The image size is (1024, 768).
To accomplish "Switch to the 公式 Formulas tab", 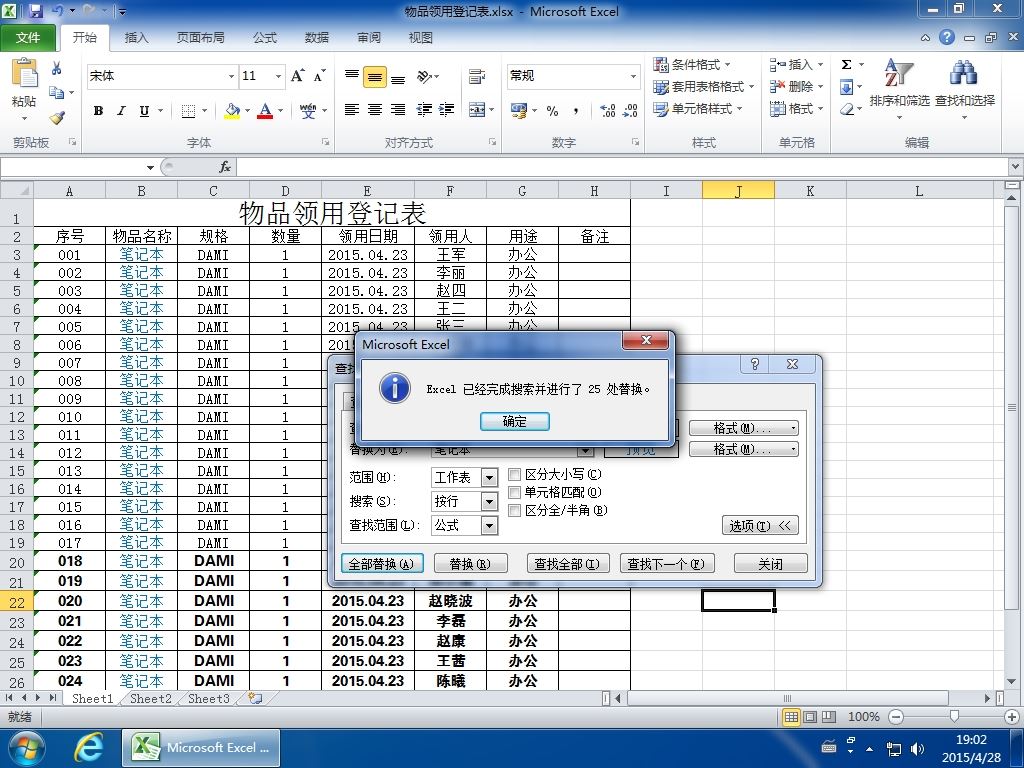I will (x=264, y=38).
